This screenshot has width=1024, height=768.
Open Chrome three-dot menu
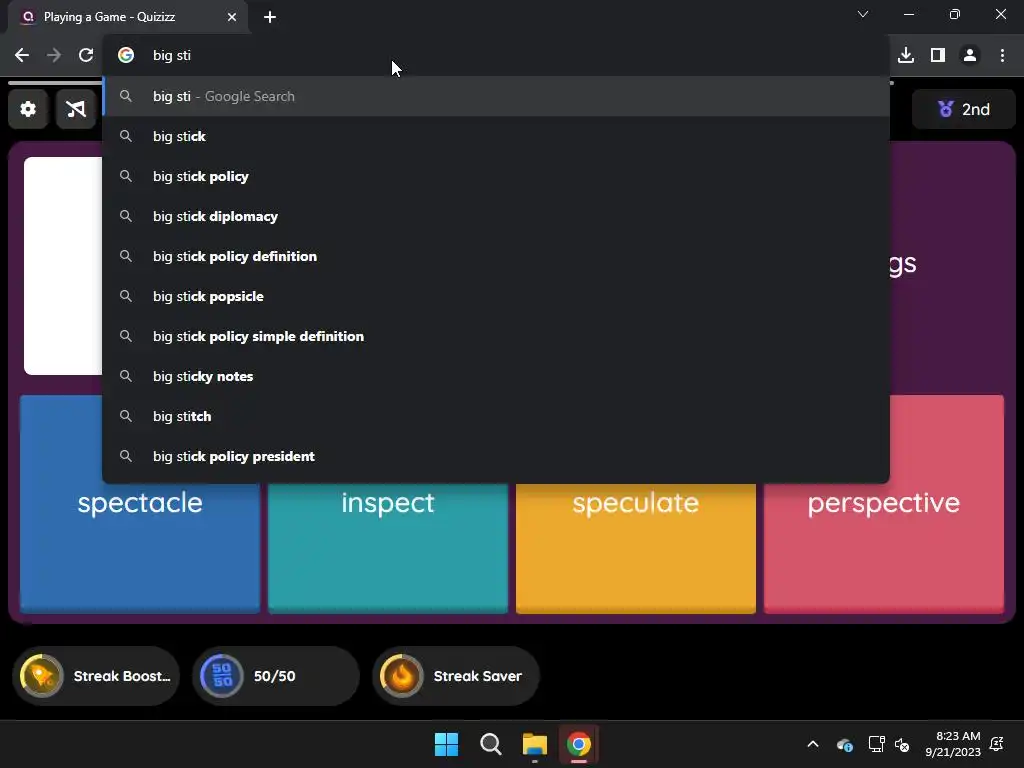(x=1002, y=56)
